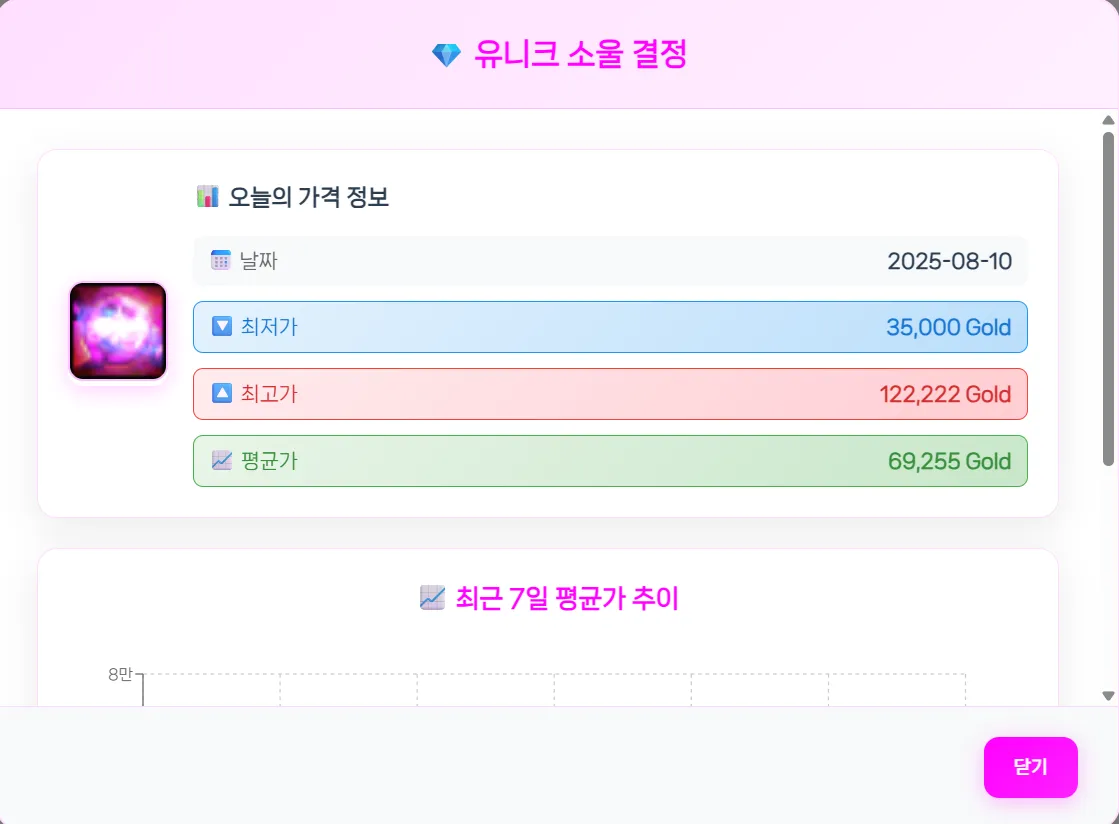
Task: Click the 유니크 소울 결정 title text
Action: [x=580, y=55]
